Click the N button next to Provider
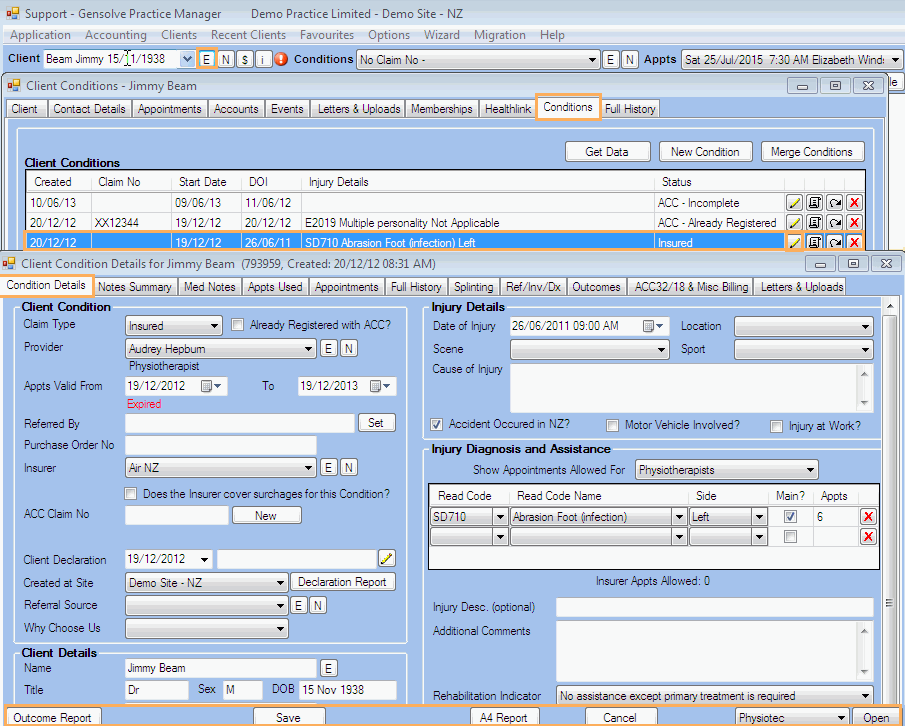Image resolution: width=905 pixels, height=726 pixels. tap(349, 349)
